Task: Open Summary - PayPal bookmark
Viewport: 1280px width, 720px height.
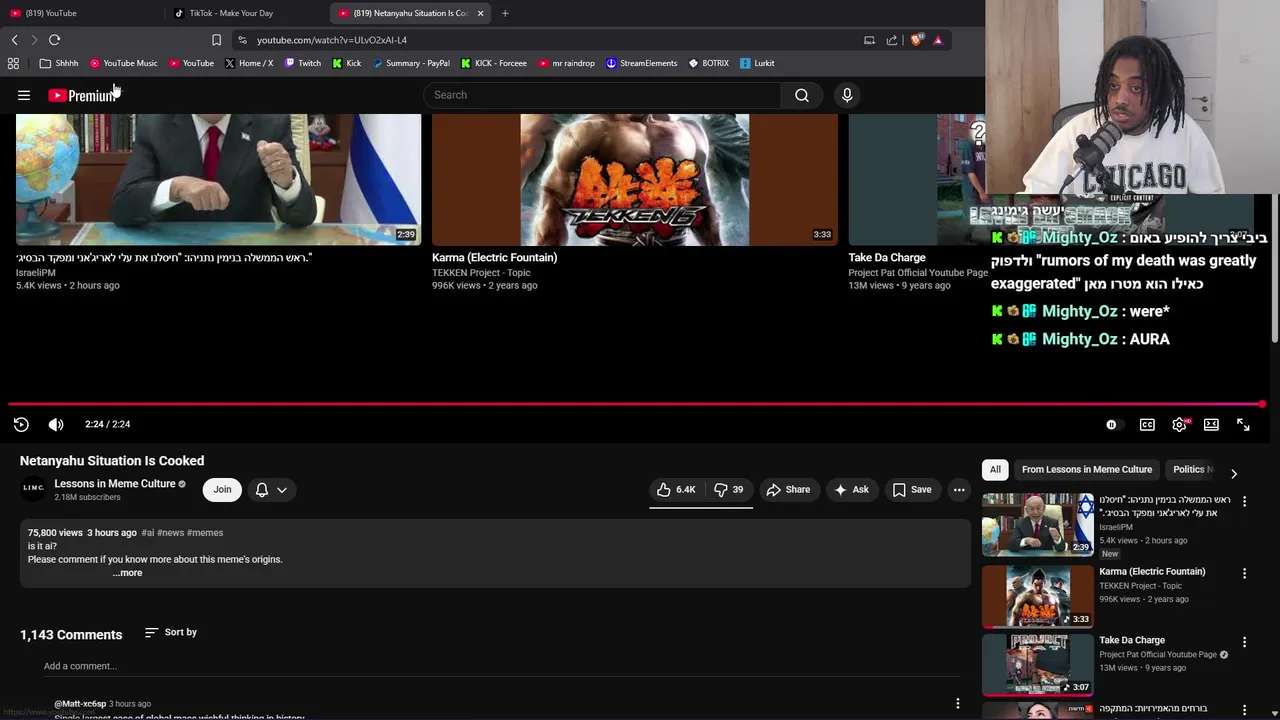Action: coord(411,63)
